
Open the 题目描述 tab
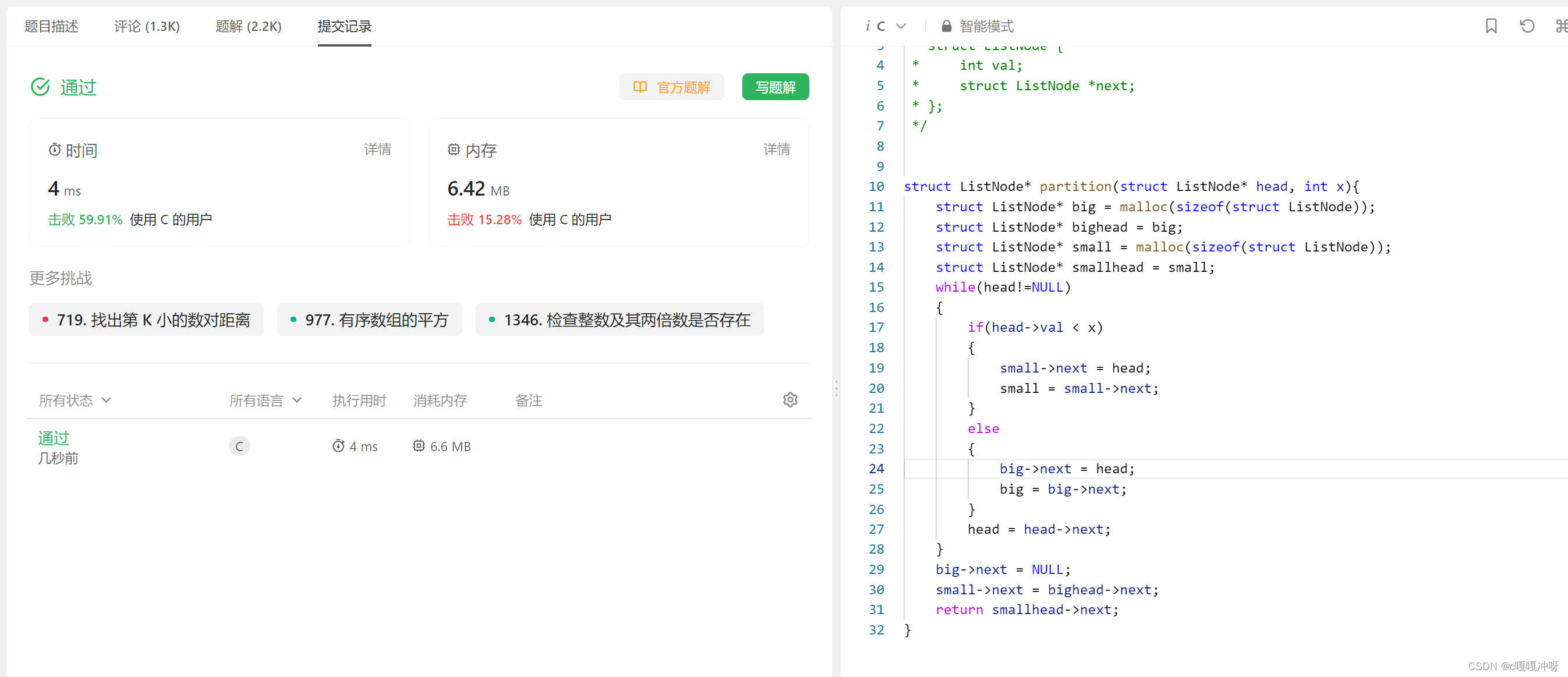[x=51, y=26]
